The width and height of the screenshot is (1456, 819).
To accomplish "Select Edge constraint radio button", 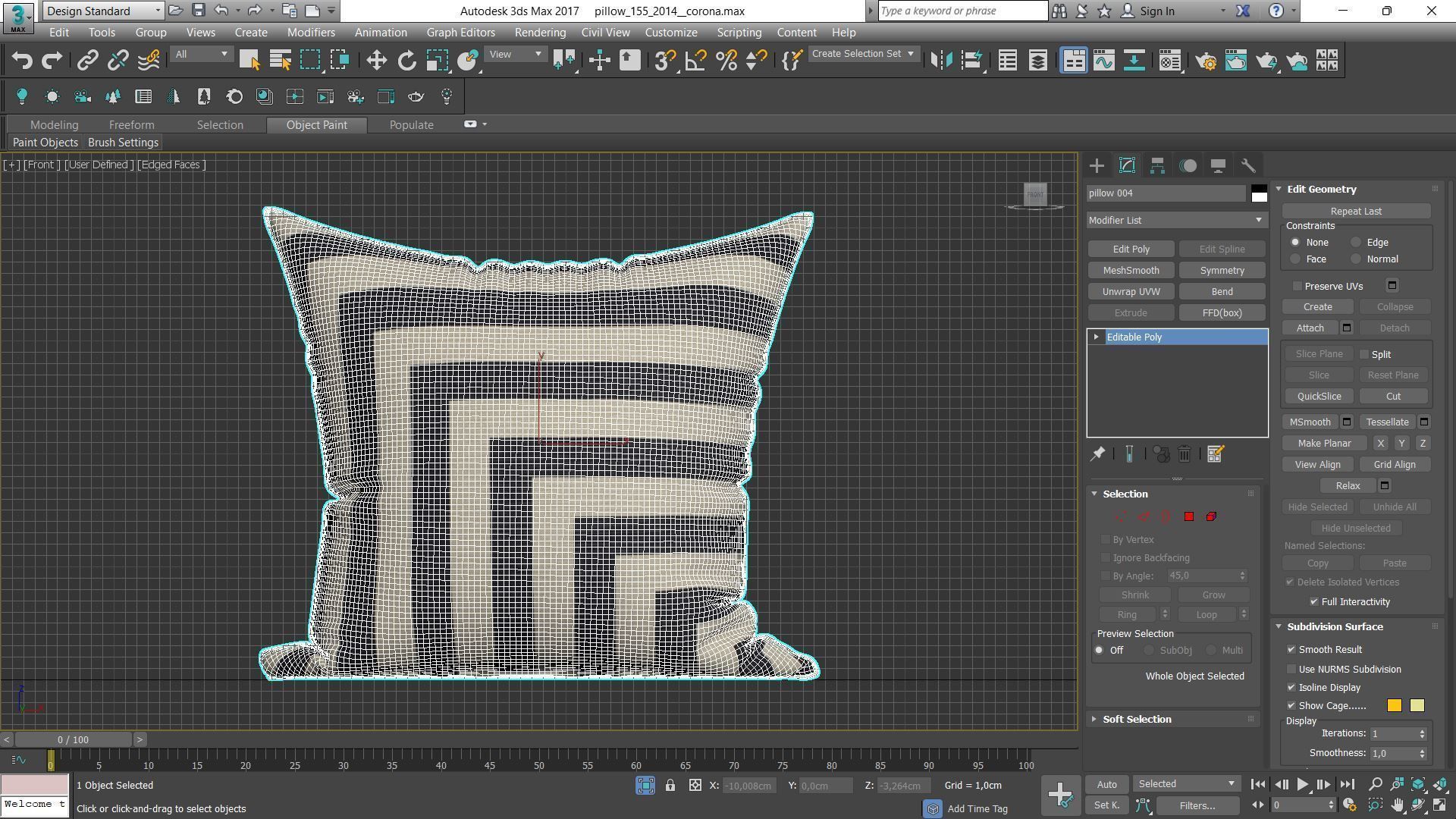I will point(1356,242).
